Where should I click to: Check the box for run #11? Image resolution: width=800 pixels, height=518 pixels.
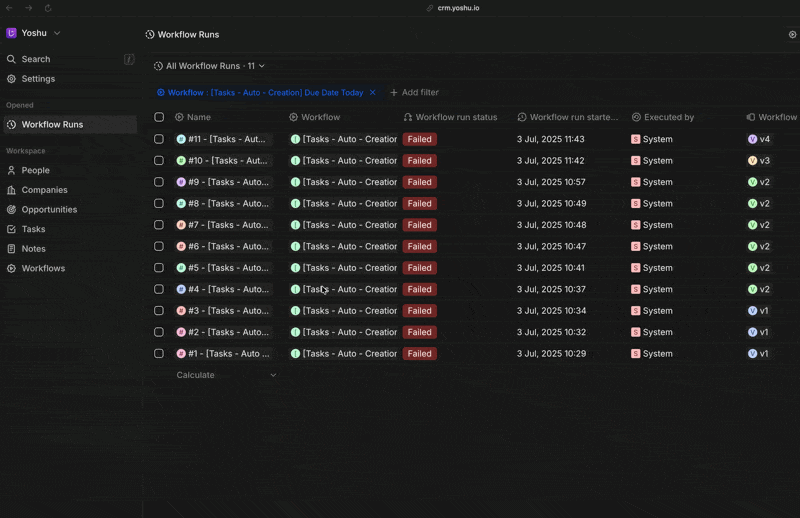[159, 140]
